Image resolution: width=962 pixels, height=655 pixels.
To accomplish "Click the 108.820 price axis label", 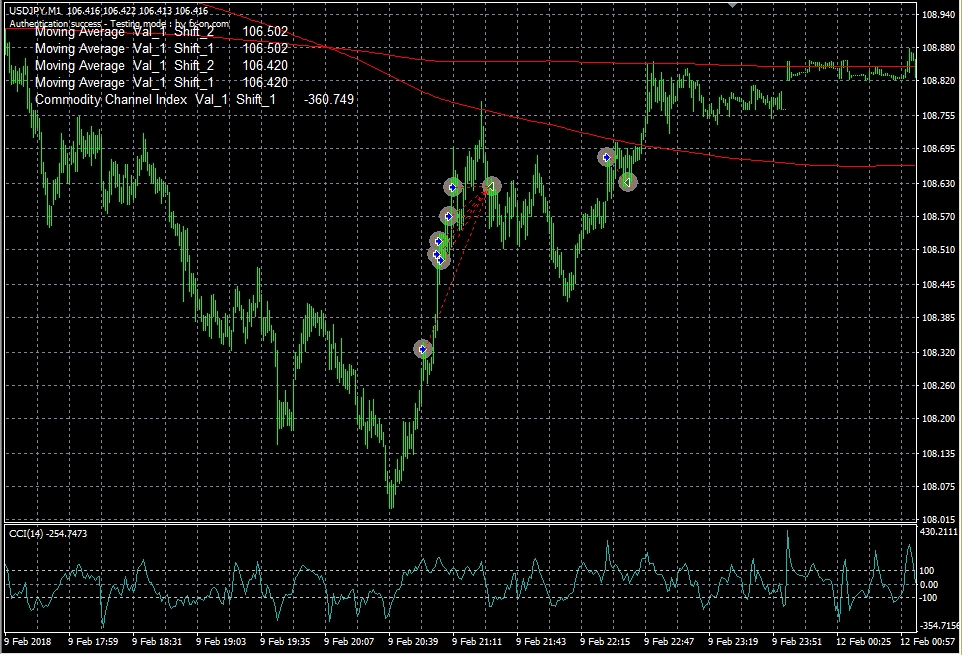I will coord(939,80).
